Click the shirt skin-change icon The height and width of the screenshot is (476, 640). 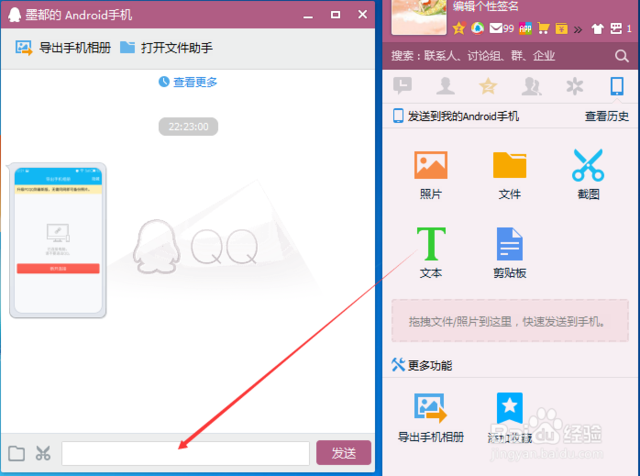click(597, 29)
